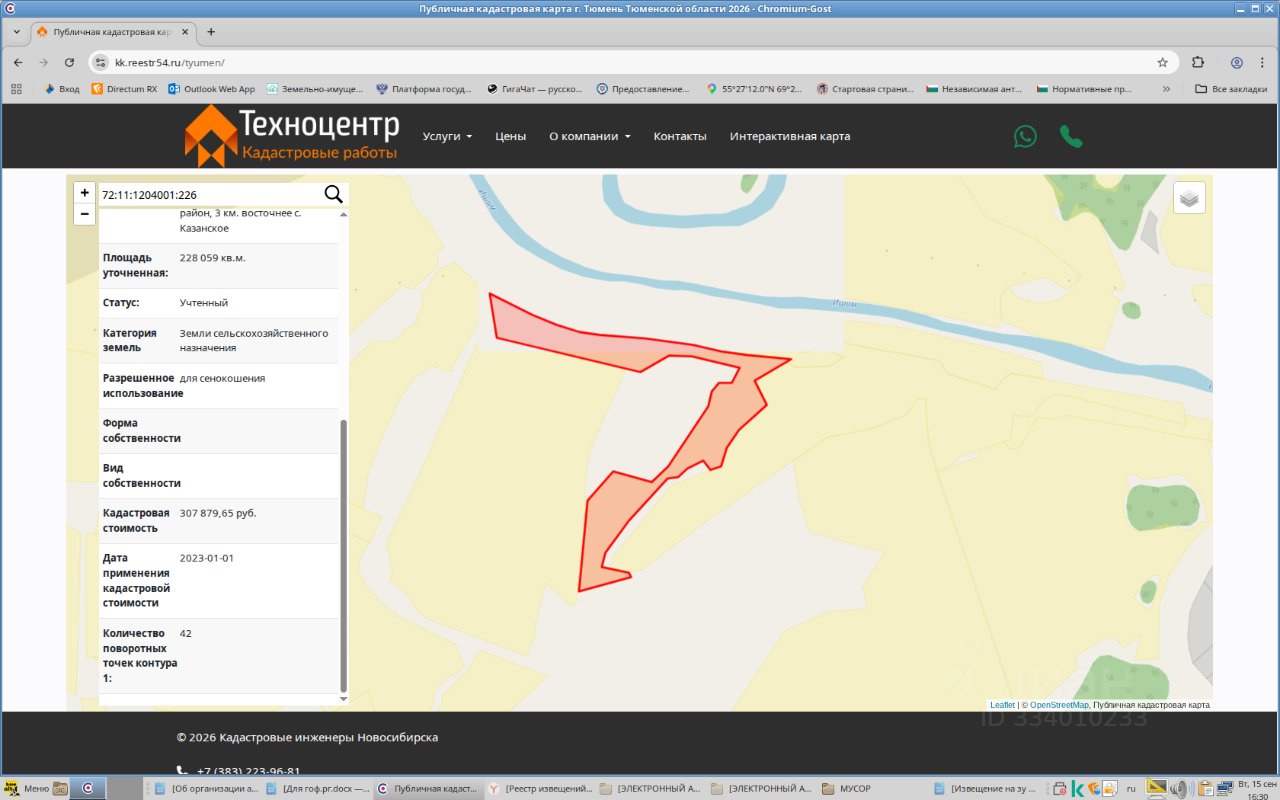The width and height of the screenshot is (1280, 800).
Task: Follow the OpenStreetMap attribution link
Action: pyautogui.click(x=1059, y=705)
